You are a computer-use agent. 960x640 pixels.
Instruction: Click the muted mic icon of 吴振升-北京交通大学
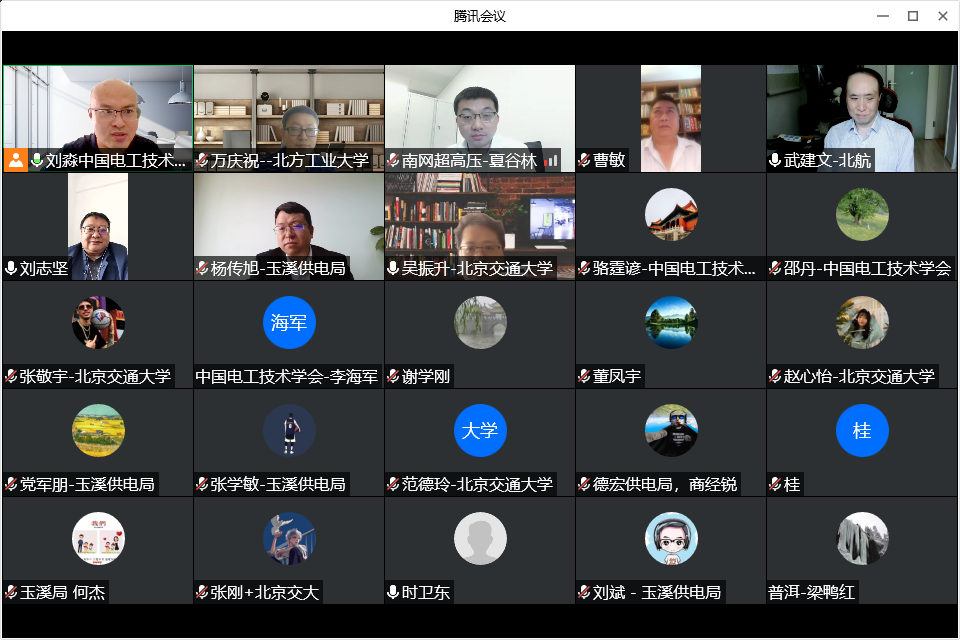(393, 268)
